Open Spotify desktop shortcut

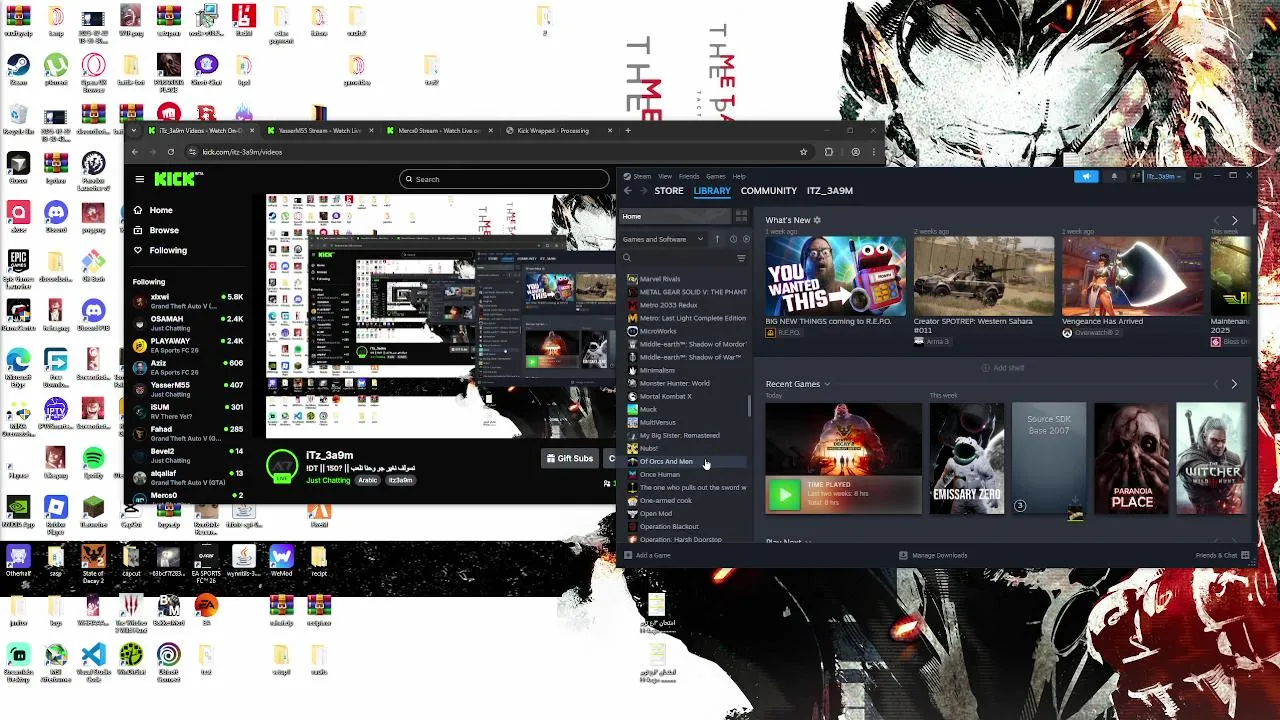coord(93,463)
